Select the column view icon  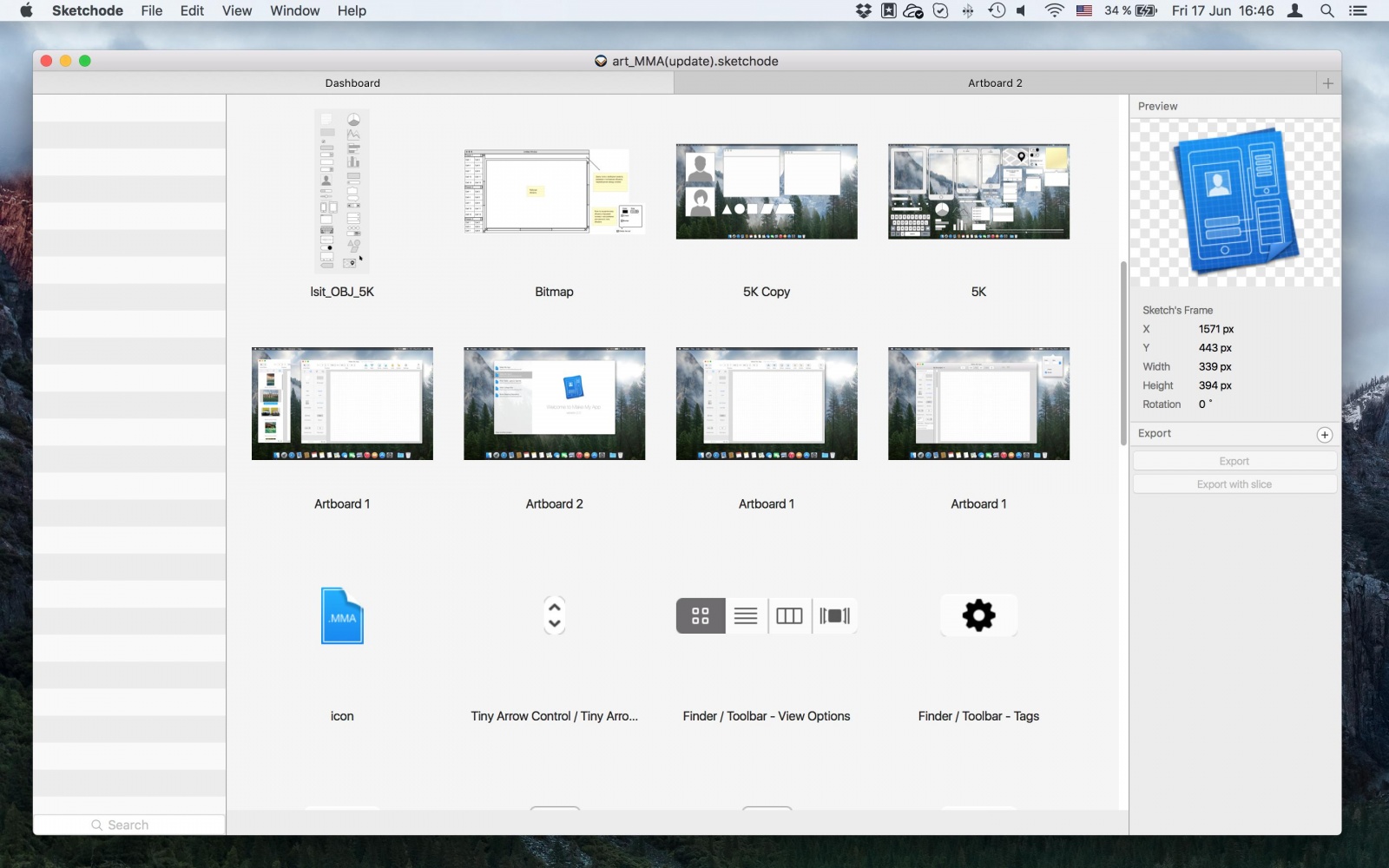click(789, 616)
